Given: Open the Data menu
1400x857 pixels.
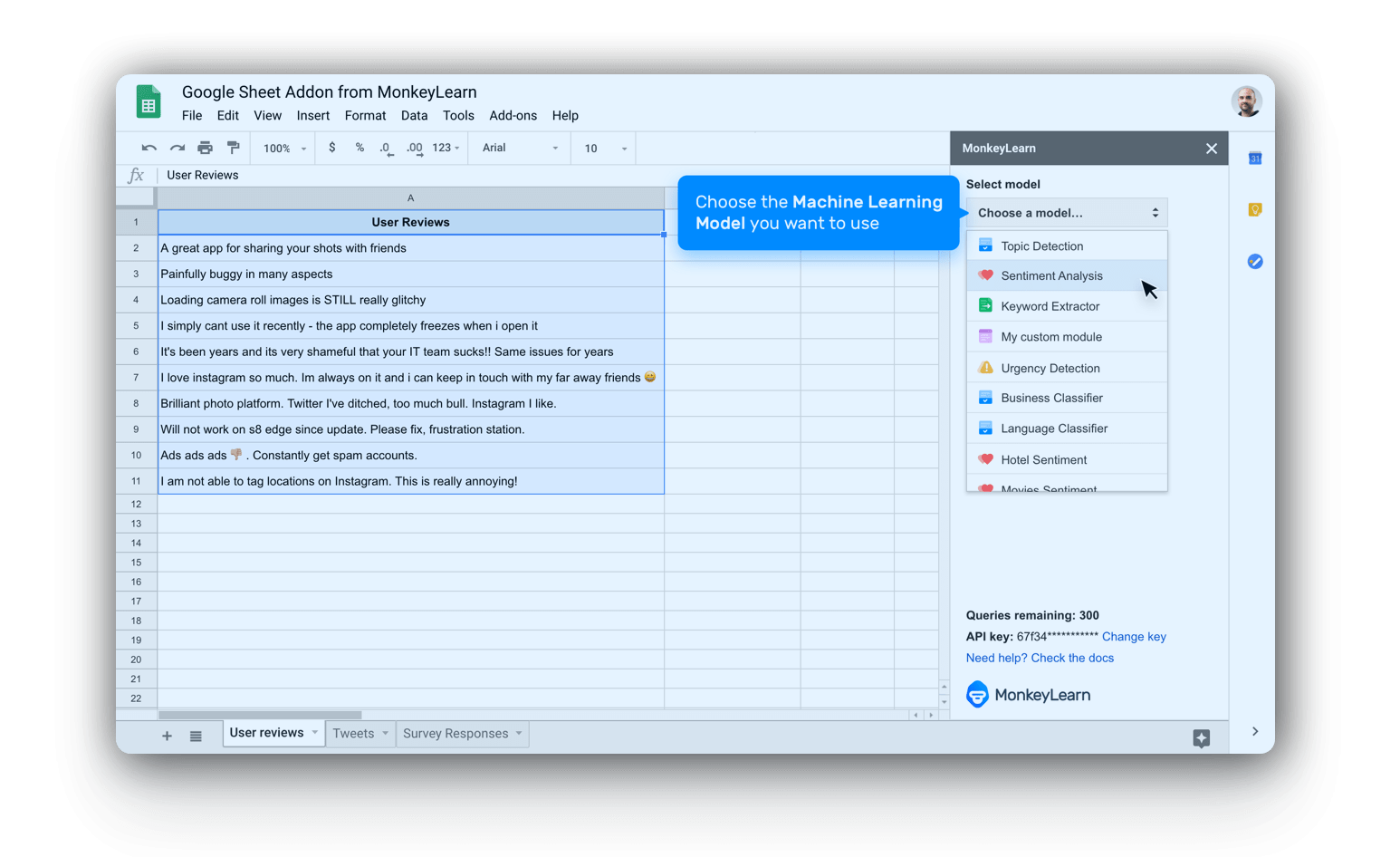Looking at the screenshot, I should point(414,116).
